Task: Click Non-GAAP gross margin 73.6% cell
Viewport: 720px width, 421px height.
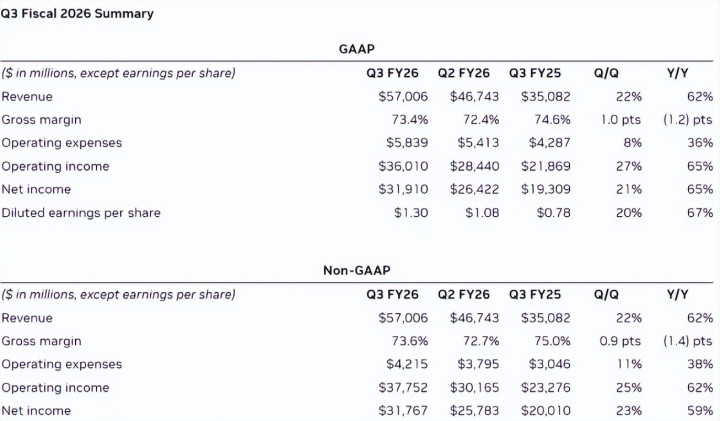Action: point(408,341)
